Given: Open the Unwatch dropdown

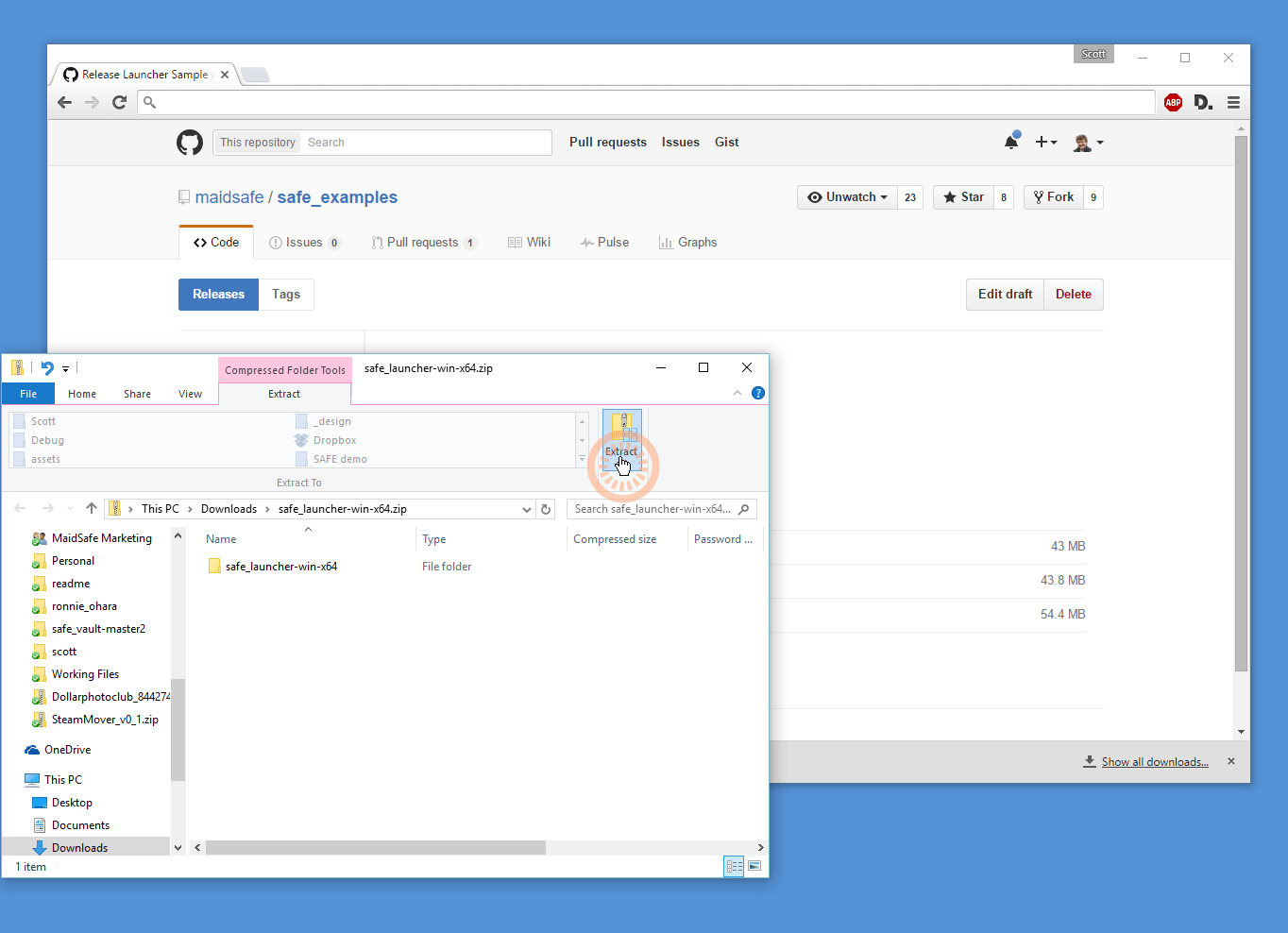Looking at the screenshot, I should pos(847,197).
